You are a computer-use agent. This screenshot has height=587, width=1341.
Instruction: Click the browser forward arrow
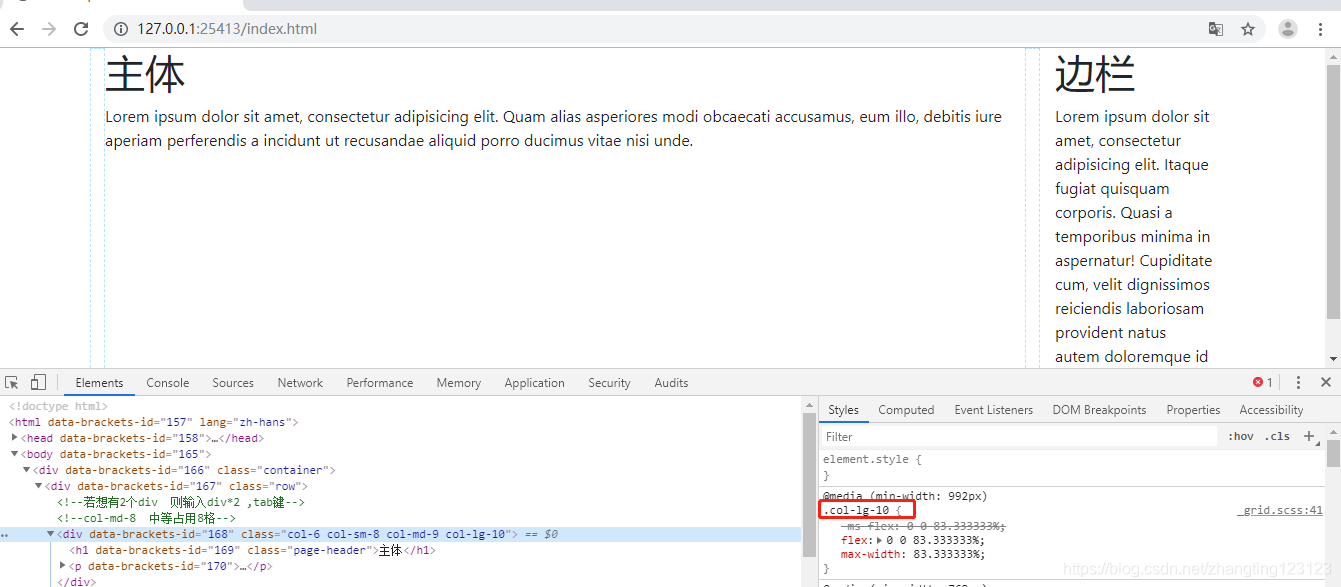49,29
